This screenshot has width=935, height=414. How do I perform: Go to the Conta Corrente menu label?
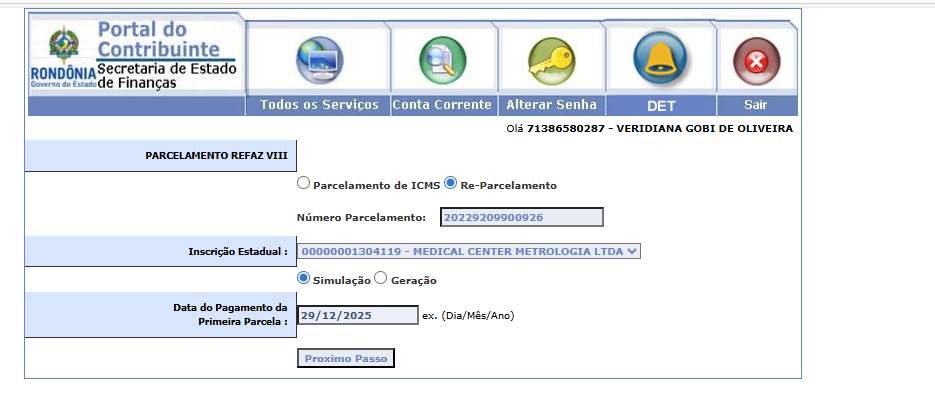(442, 105)
